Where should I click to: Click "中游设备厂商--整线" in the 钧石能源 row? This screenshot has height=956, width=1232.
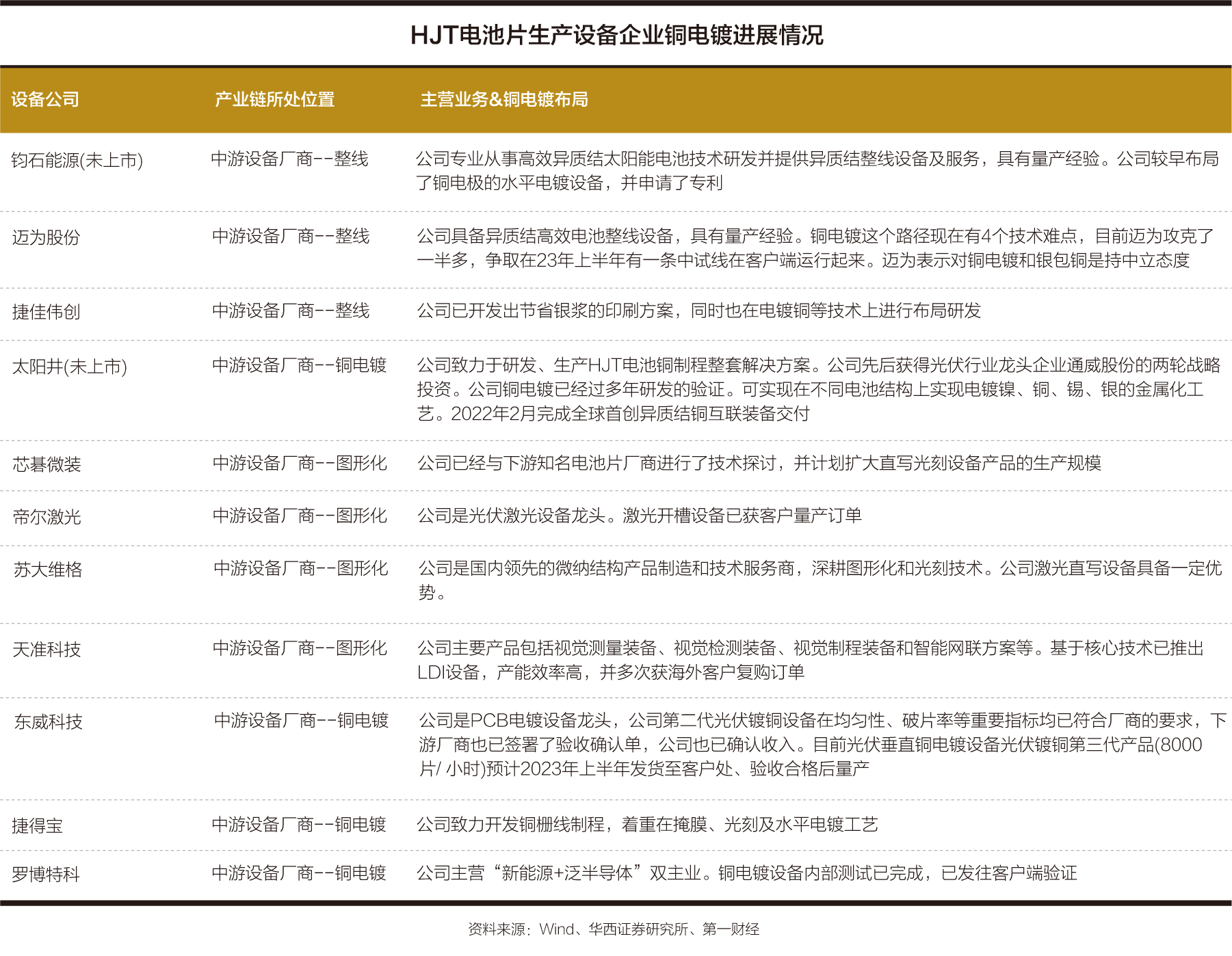[290, 159]
